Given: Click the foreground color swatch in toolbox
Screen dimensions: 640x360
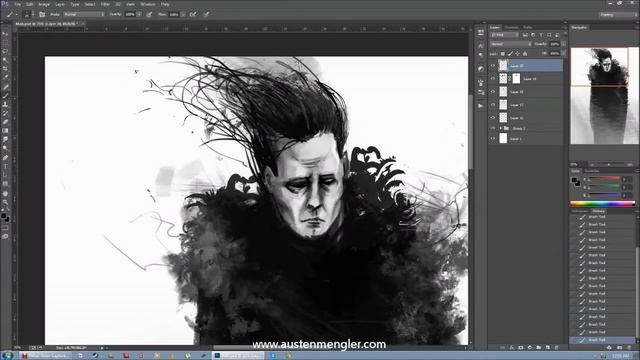Looking at the screenshot, I should click(4, 217).
